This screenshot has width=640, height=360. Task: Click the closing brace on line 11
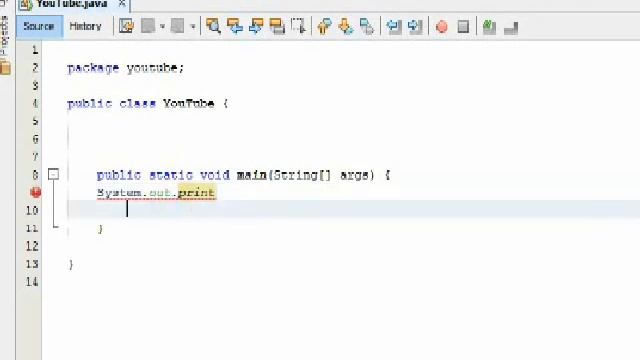pyautogui.click(x=100, y=229)
